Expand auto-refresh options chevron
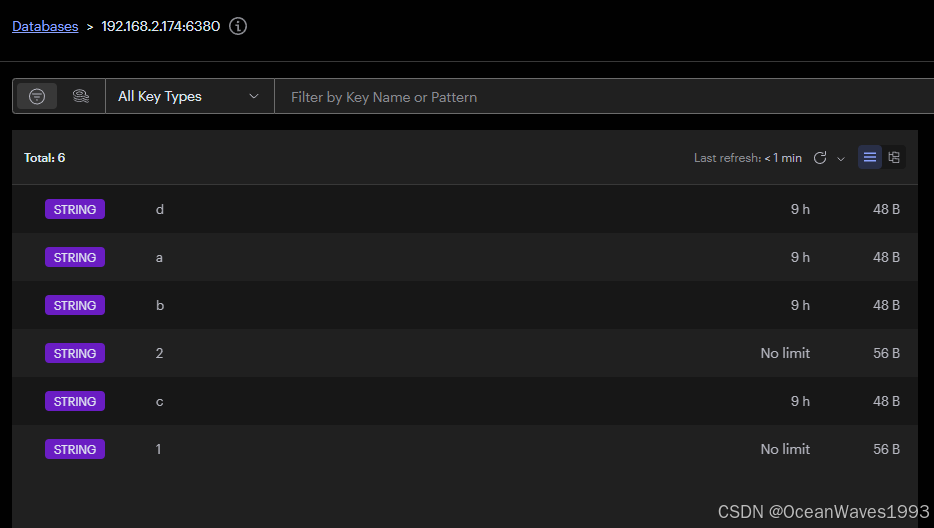Screen dimensions: 934x528 (841, 158)
